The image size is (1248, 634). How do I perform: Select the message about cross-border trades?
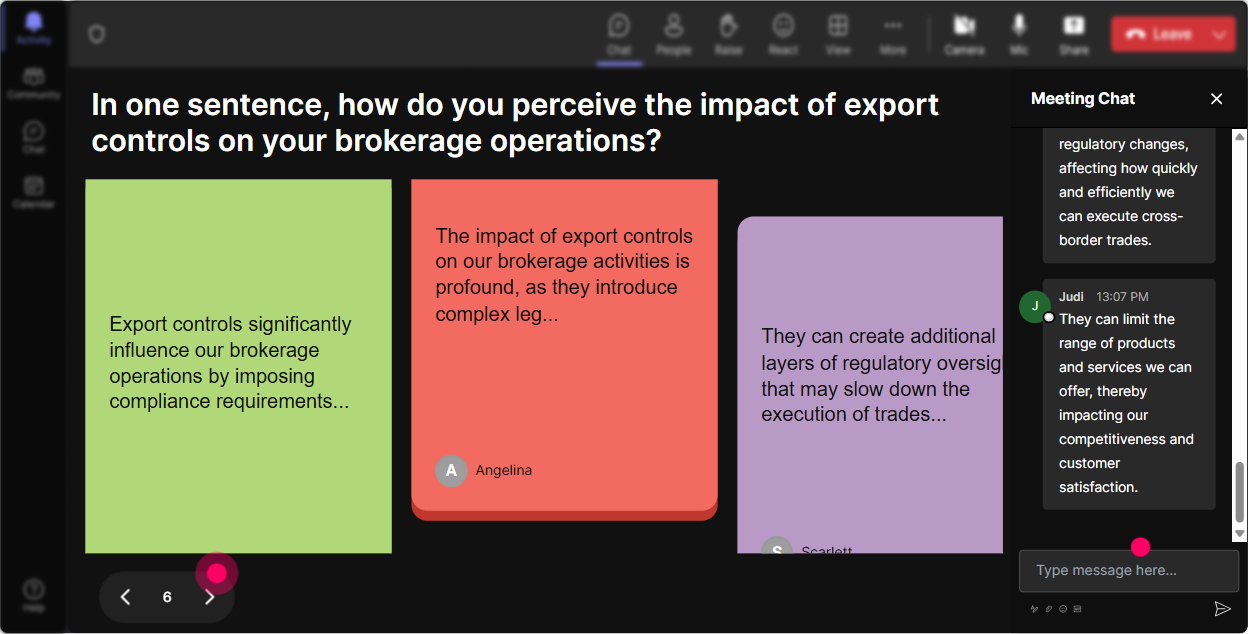pos(1129,194)
